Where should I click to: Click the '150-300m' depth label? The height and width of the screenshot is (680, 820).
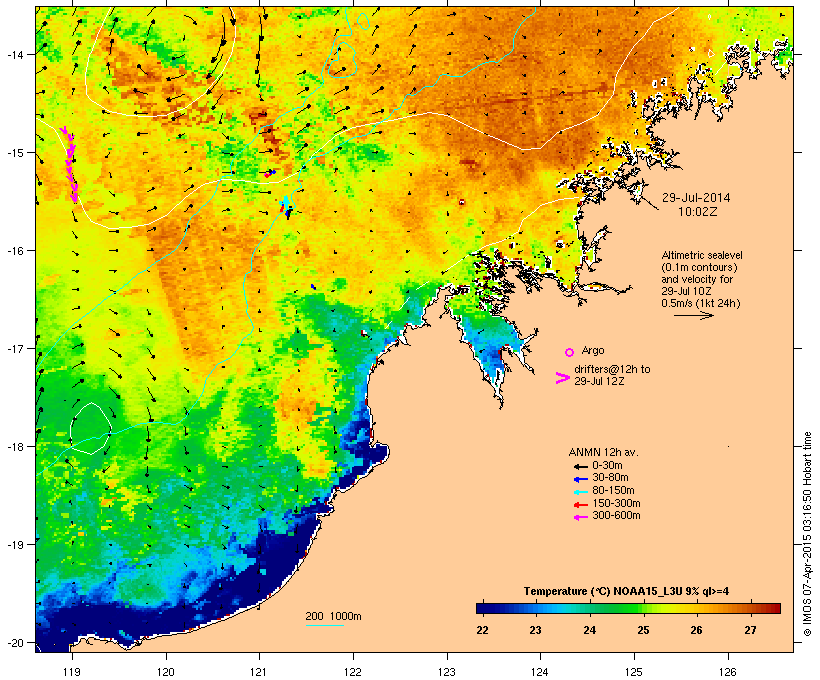(616, 504)
